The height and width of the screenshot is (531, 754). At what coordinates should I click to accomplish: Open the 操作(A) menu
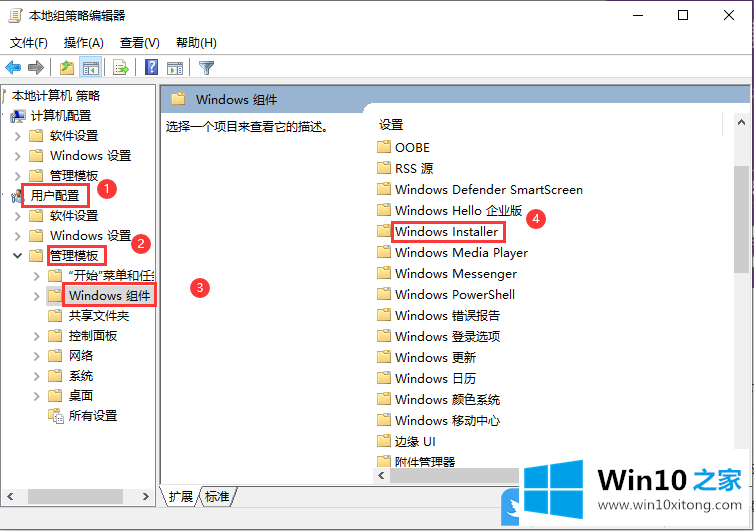[x=84, y=43]
